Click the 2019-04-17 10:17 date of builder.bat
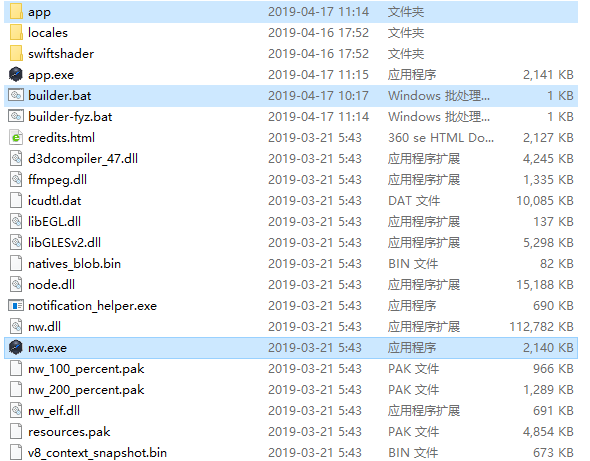Viewport: 590px width, 461px height. [x=318, y=96]
